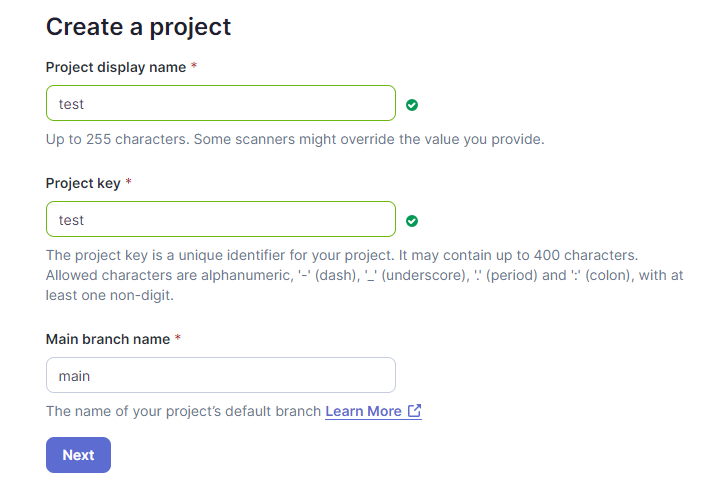The width and height of the screenshot is (714, 490).
Task: Click the red asterisk next to Main branch name
Action: pos(178,338)
